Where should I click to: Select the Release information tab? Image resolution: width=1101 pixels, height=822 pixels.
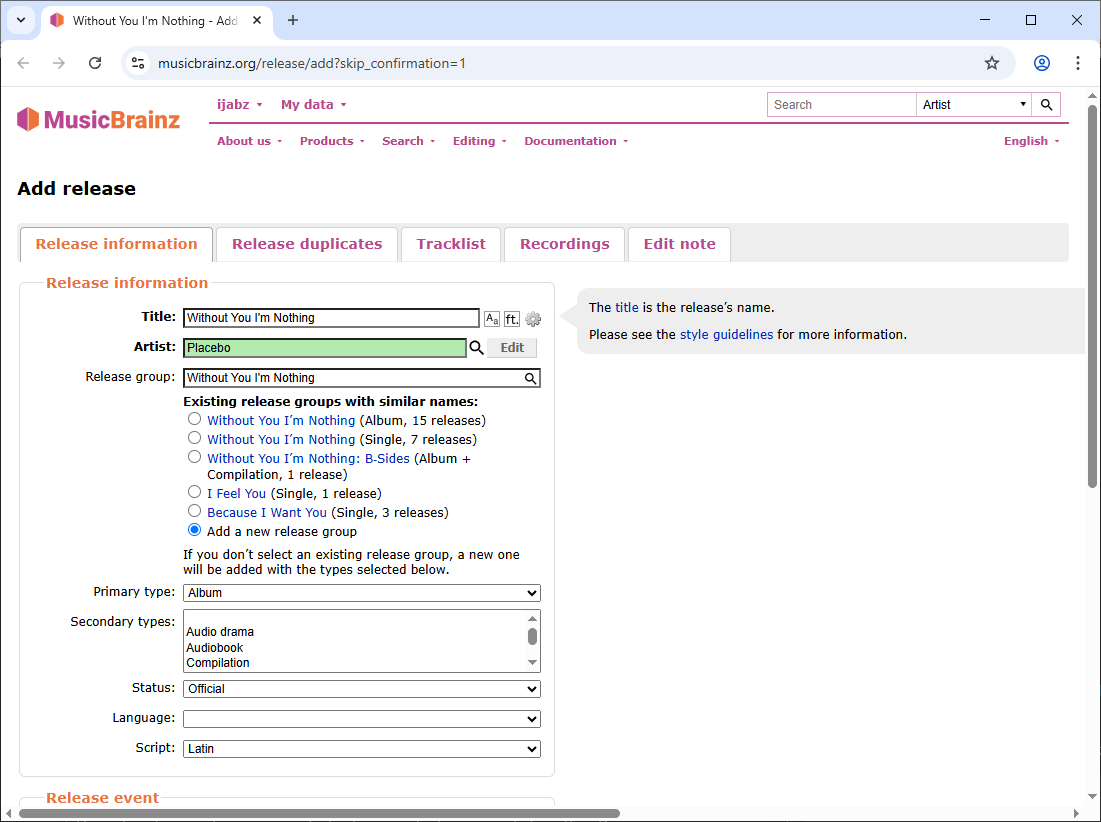[117, 244]
